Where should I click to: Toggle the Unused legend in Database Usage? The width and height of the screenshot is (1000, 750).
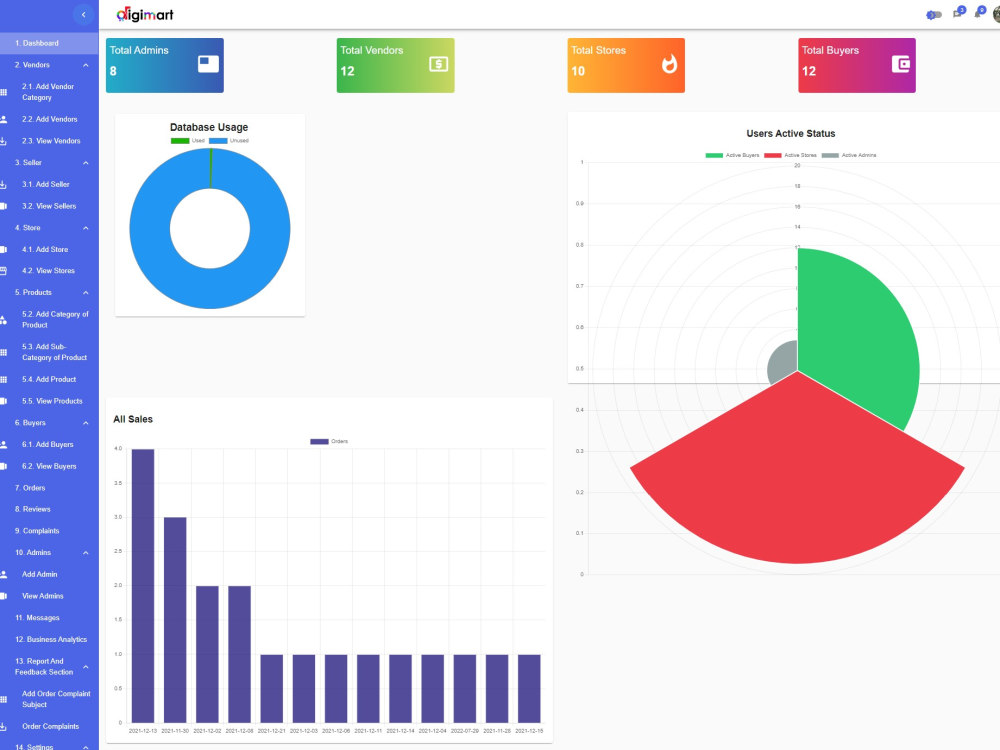point(229,141)
